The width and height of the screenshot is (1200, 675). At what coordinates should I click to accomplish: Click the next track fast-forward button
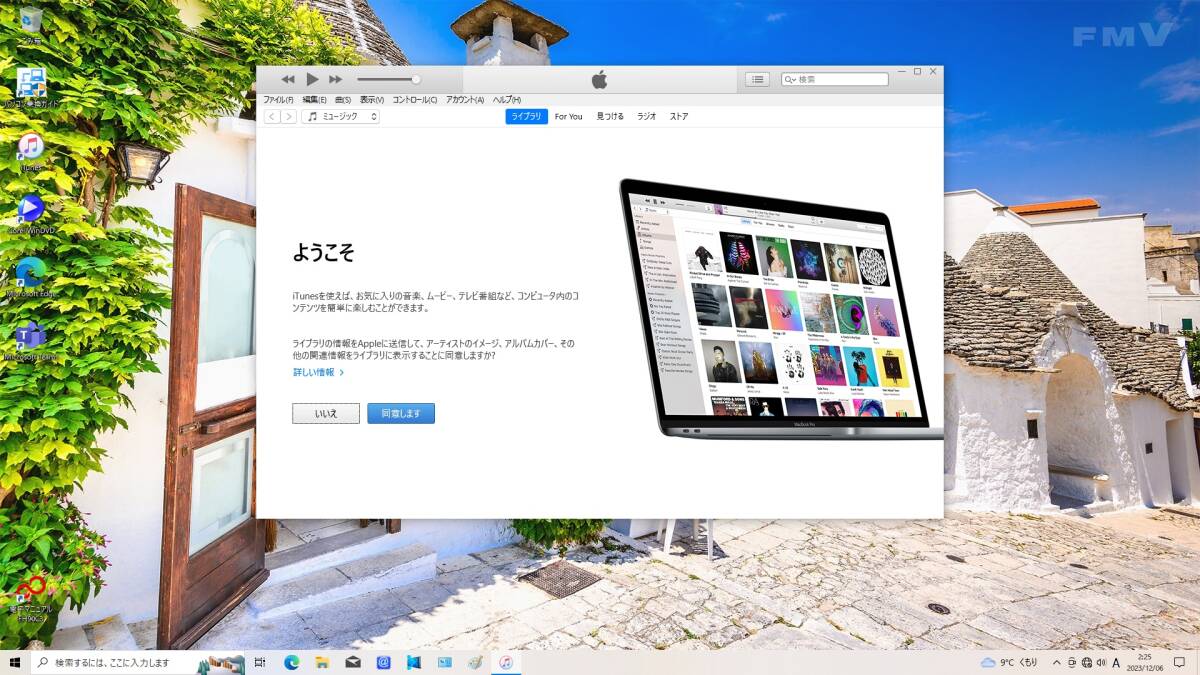pos(335,79)
